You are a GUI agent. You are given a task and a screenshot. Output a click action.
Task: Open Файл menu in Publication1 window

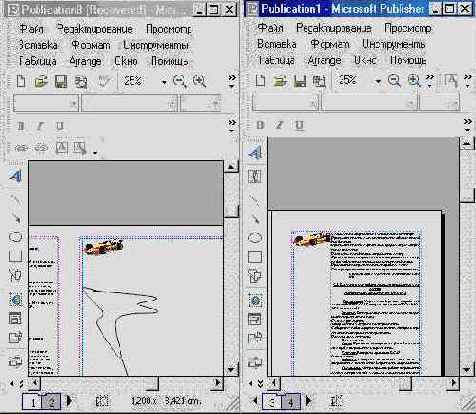click(270, 28)
